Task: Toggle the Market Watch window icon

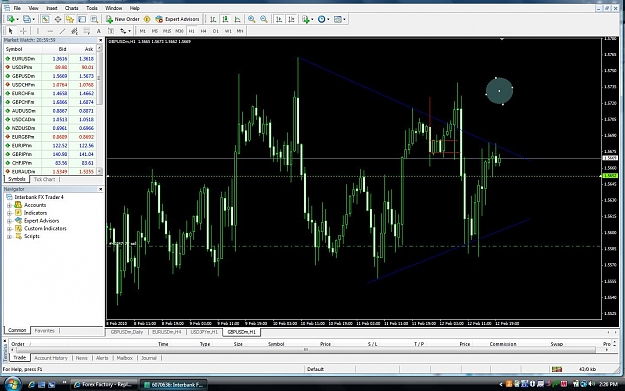Action: [x=45, y=19]
